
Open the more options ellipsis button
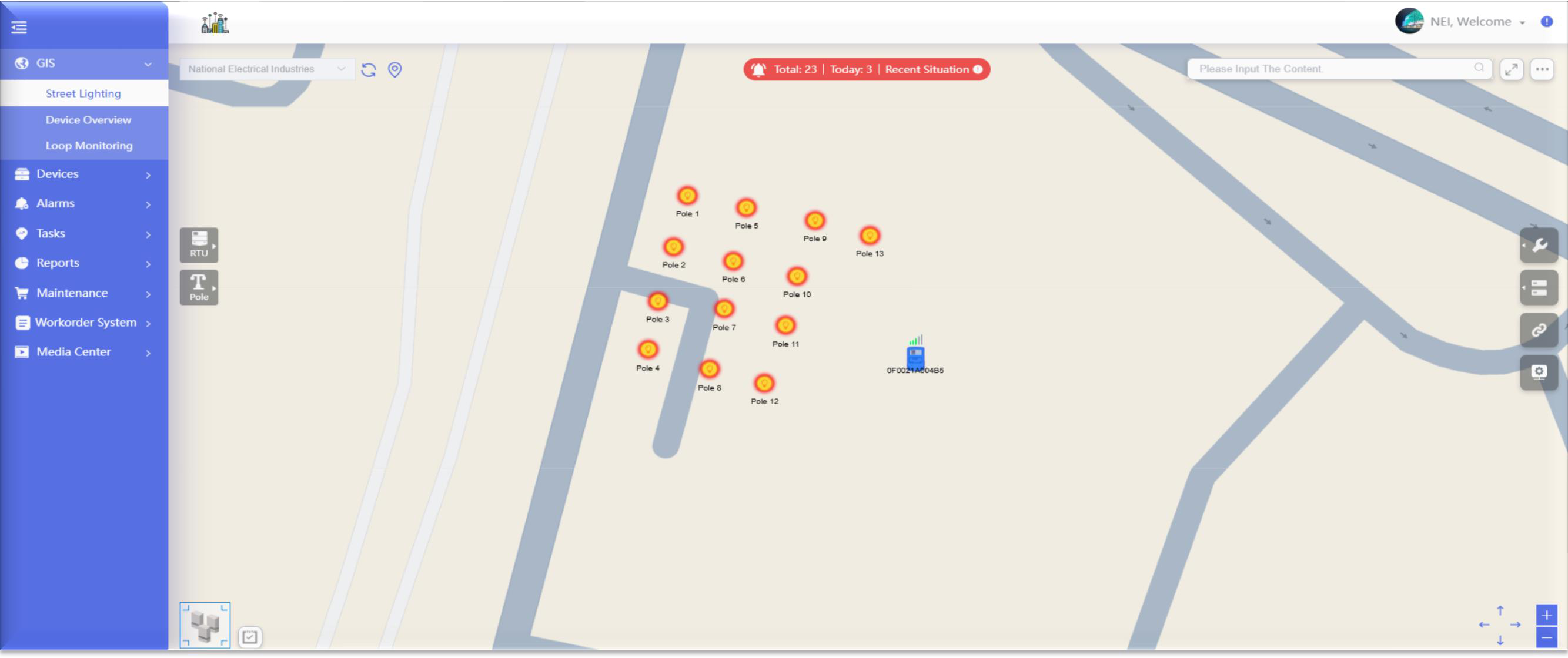click(1542, 69)
